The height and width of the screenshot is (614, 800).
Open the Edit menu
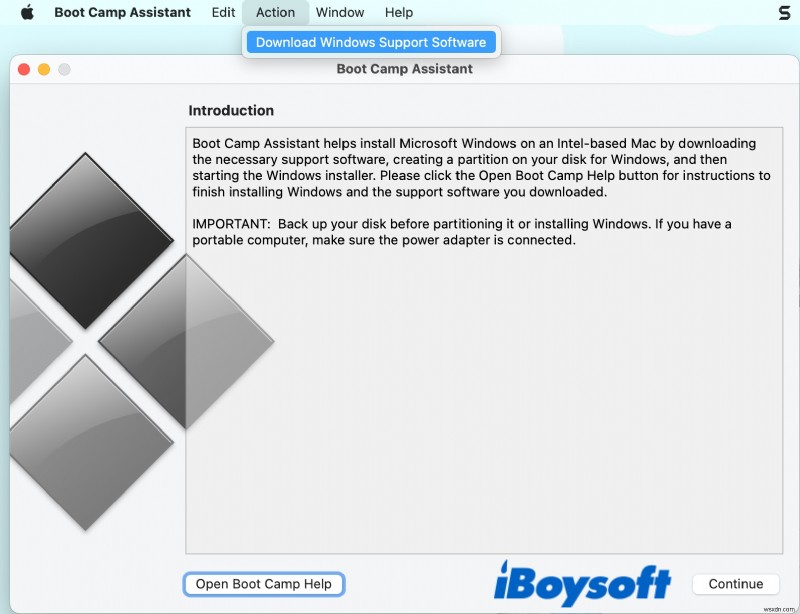pos(222,12)
